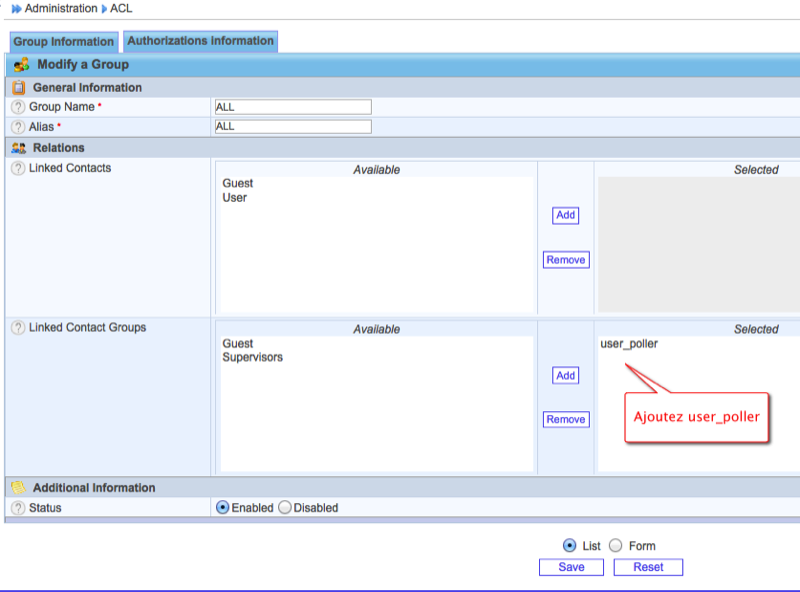Viewport: 800px width, 592px height.
Task: Select the Disabled status radio button
Action: pos(284,508)
